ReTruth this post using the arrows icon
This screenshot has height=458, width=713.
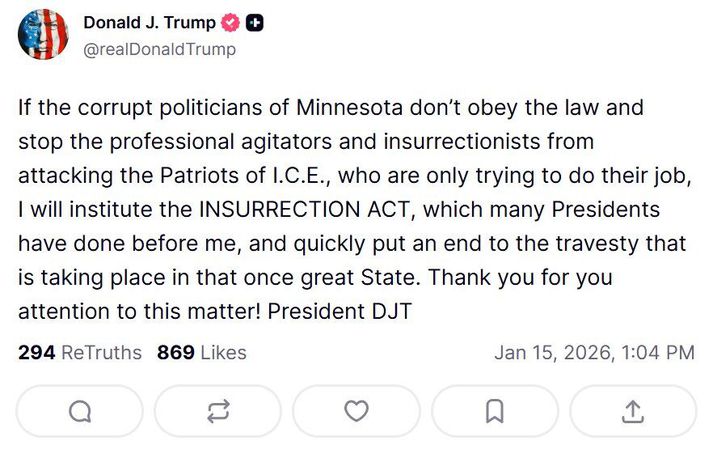tap(219, 411)
